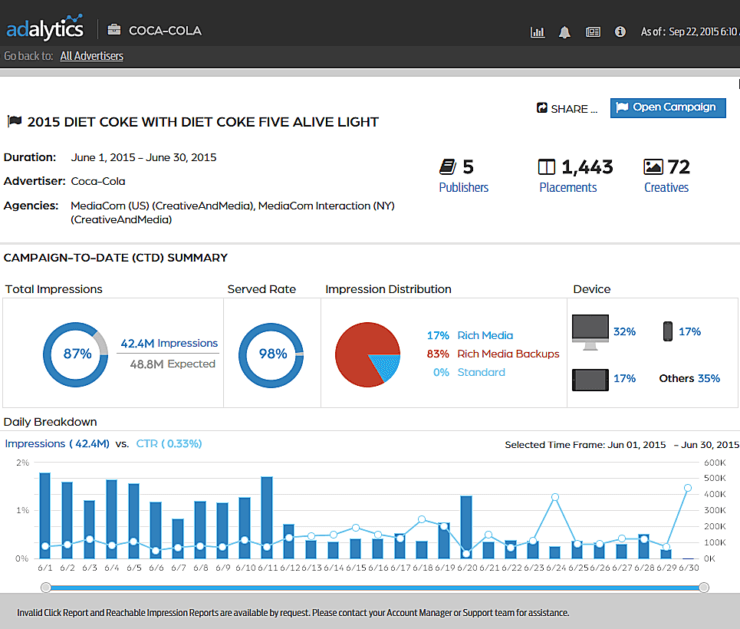
Task: Click the campaign title 2015 DIET COKE
Action: [x=203, y=122]
